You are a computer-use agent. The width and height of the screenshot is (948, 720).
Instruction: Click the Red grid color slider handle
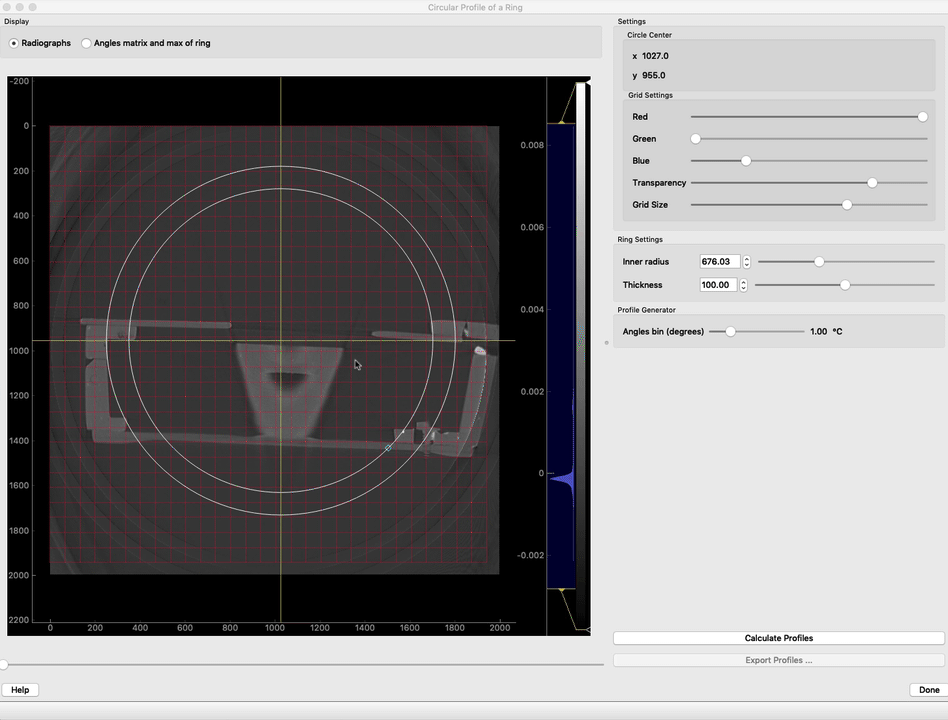(x=922, y=117)
